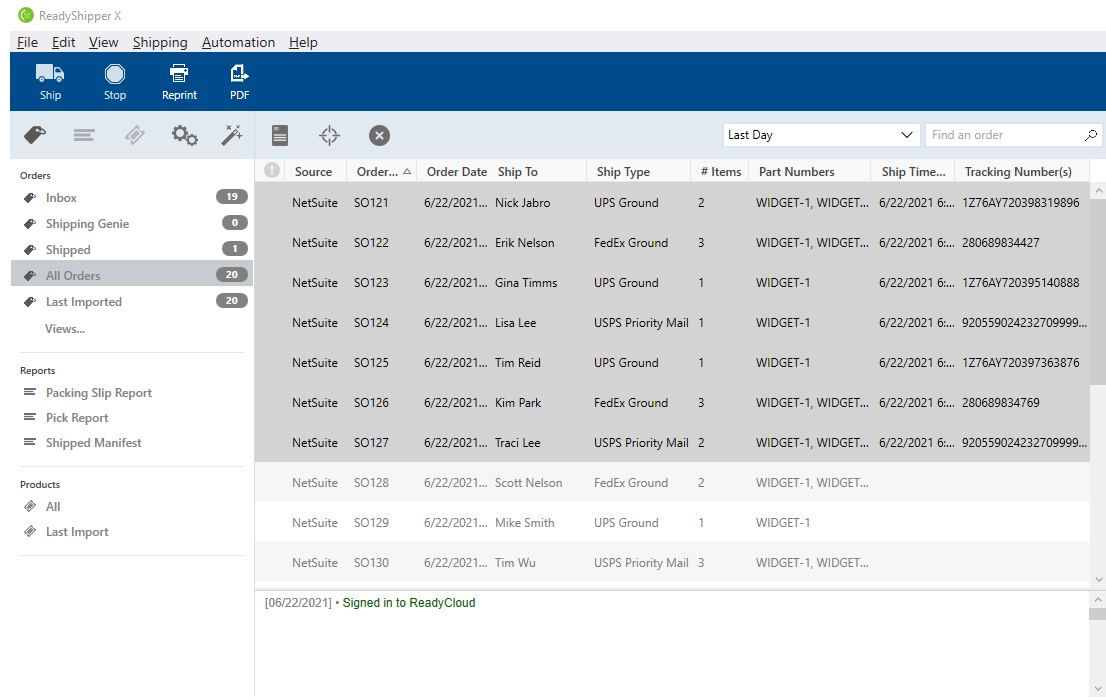1106x700 pixels.
Task: Show Last Import products
Action: point(77,532)
